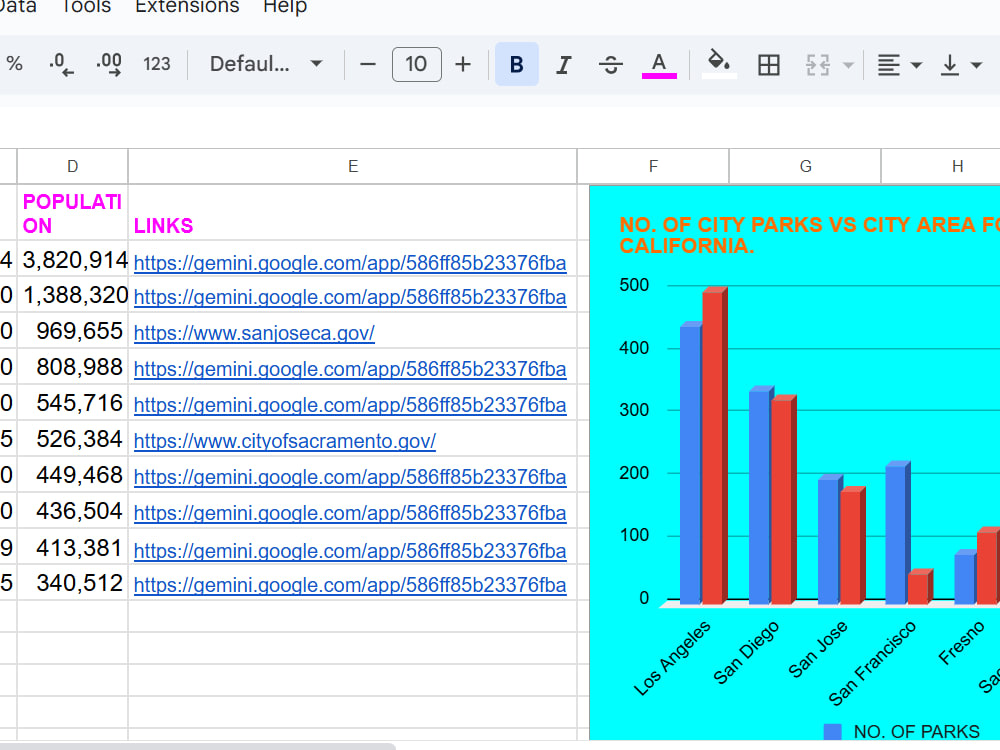Open gemini link in the 1,388,320 row

(349, 297)
